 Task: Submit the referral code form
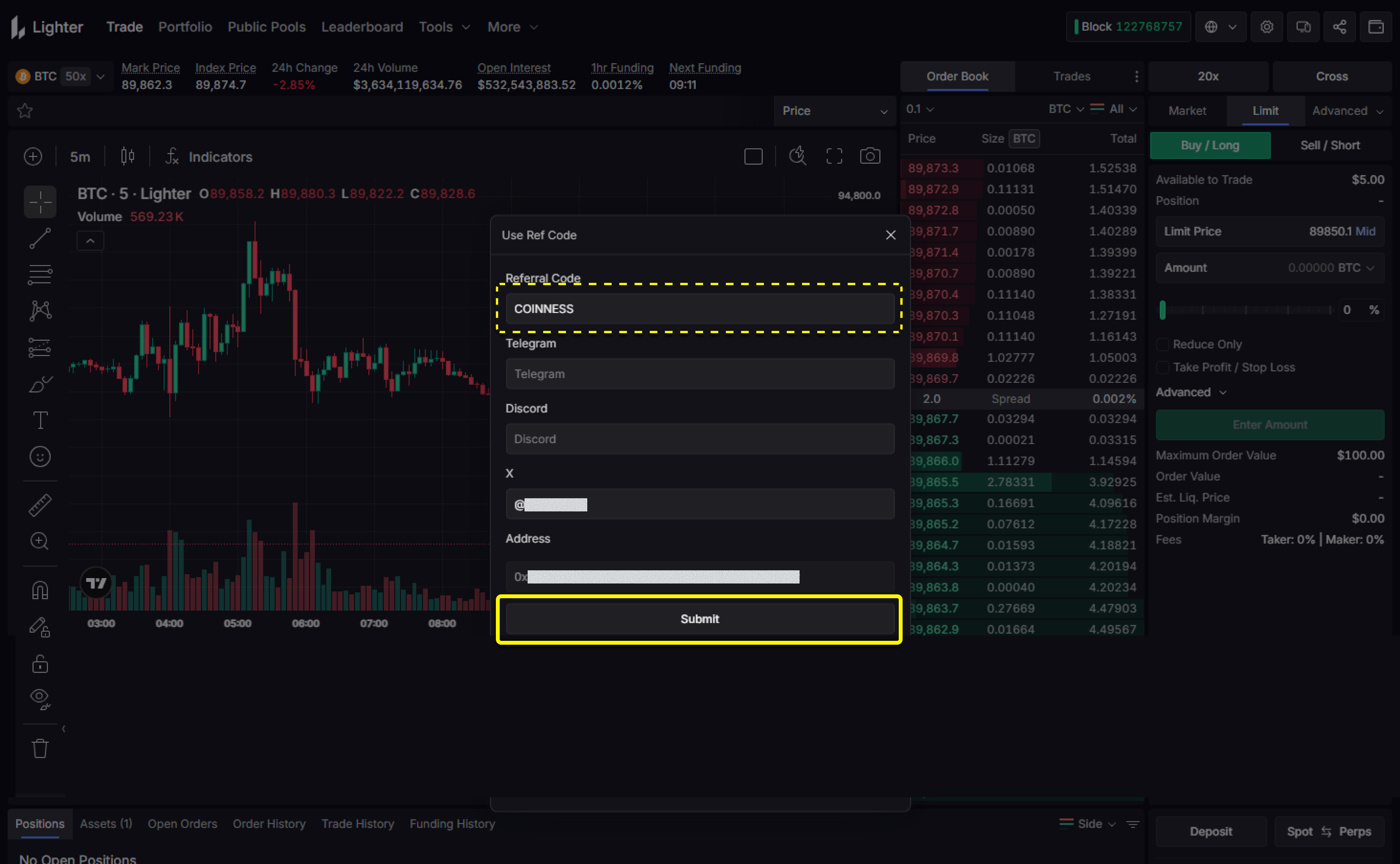pos(700,619)
